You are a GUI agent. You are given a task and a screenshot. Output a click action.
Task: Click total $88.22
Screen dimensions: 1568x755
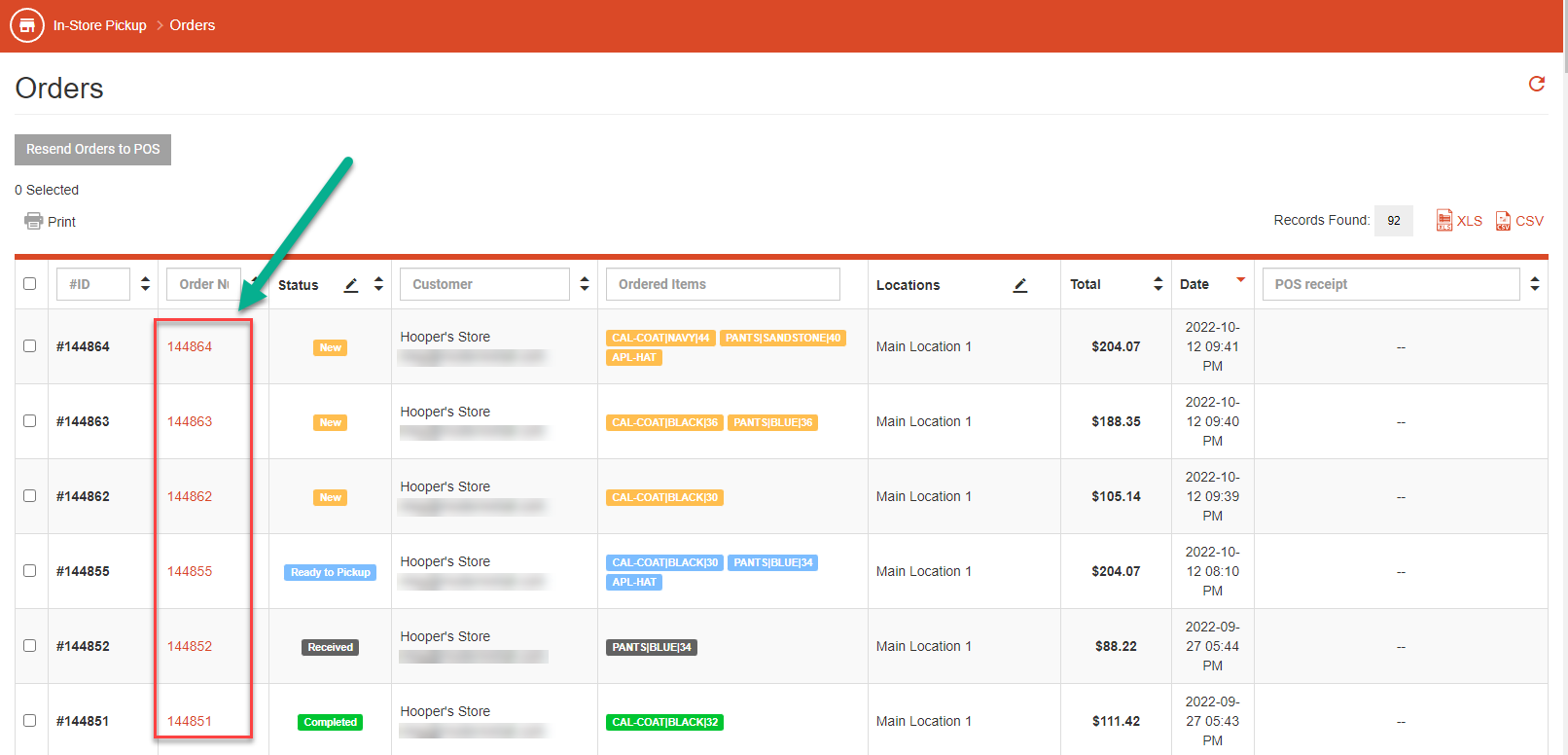1116,646
